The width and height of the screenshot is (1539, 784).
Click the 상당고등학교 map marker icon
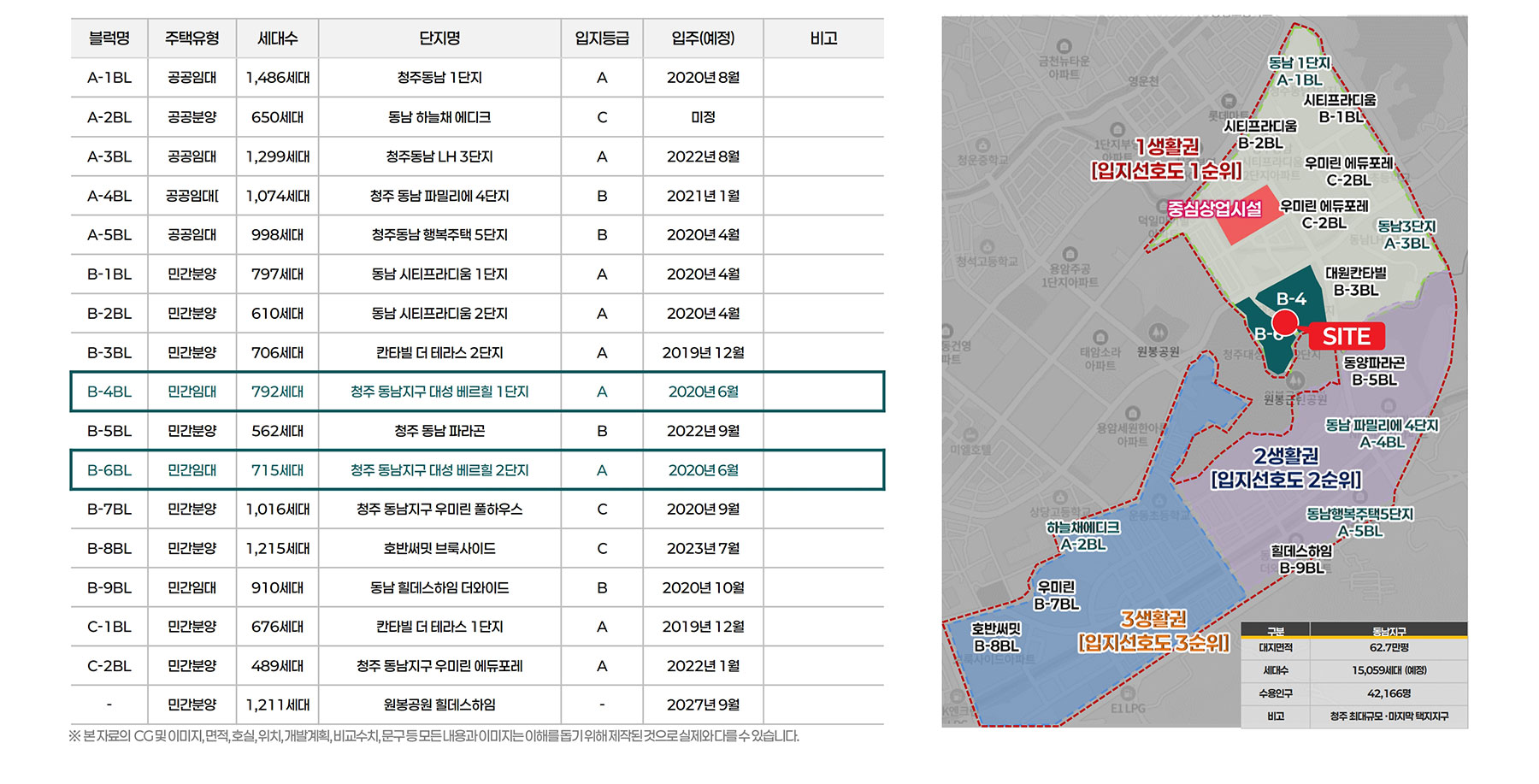(x=1060, y=498)
